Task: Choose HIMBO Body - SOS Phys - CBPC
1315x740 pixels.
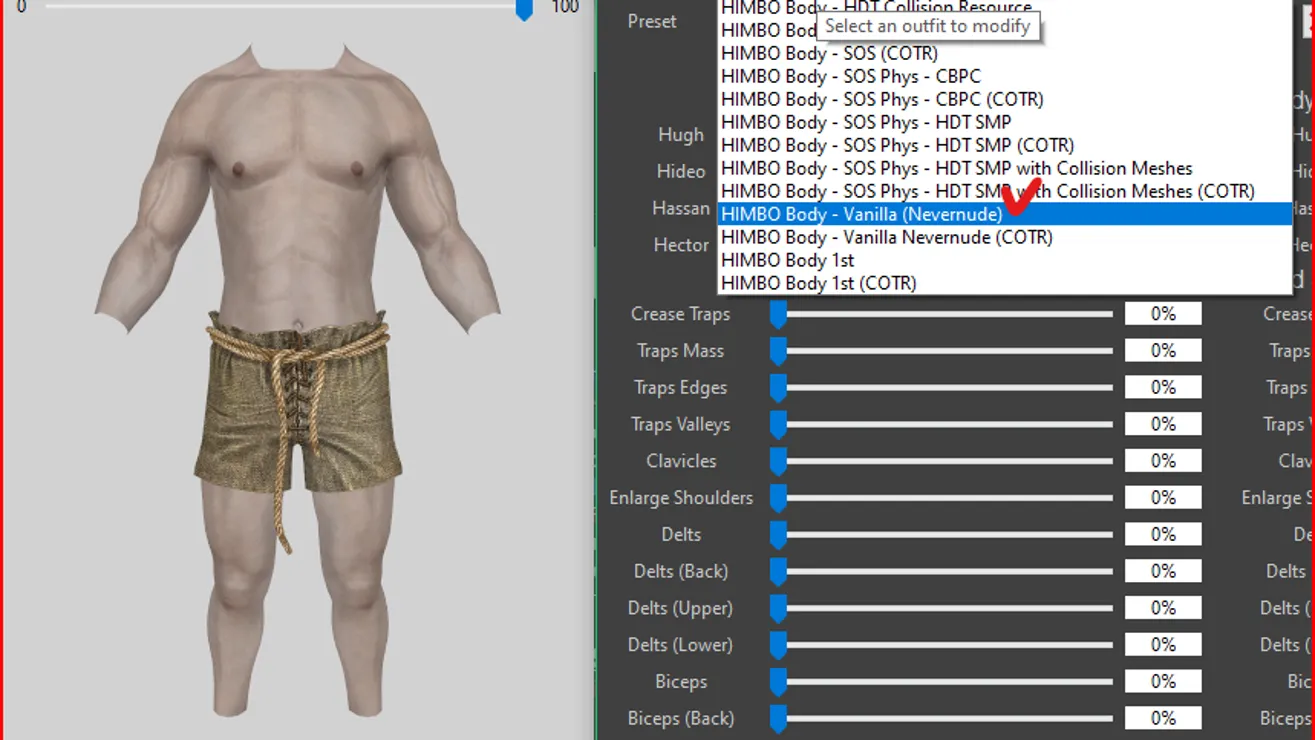Action: [x=850, y=76]
